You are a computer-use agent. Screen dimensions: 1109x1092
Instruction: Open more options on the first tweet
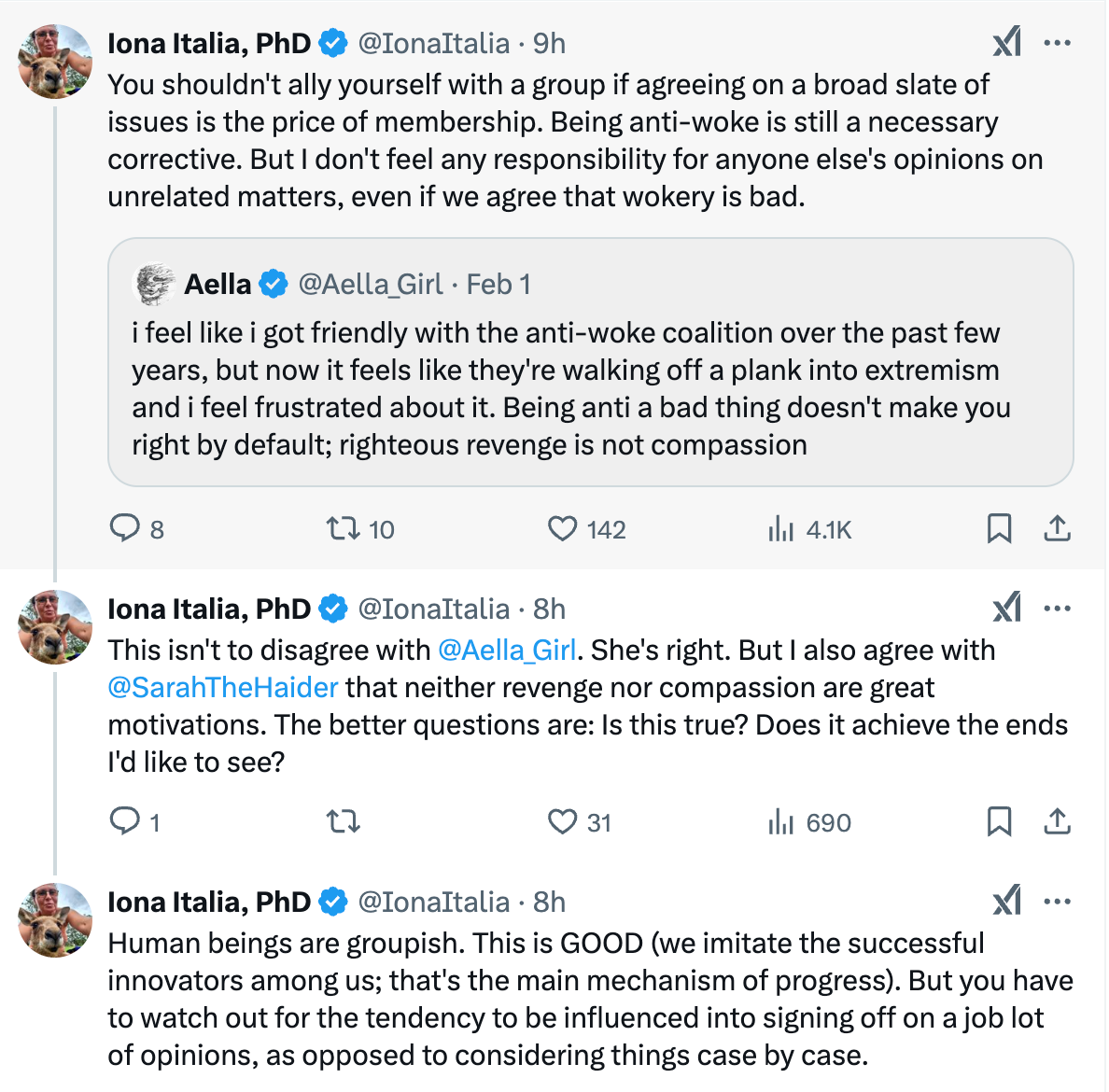click(1058, 41)
